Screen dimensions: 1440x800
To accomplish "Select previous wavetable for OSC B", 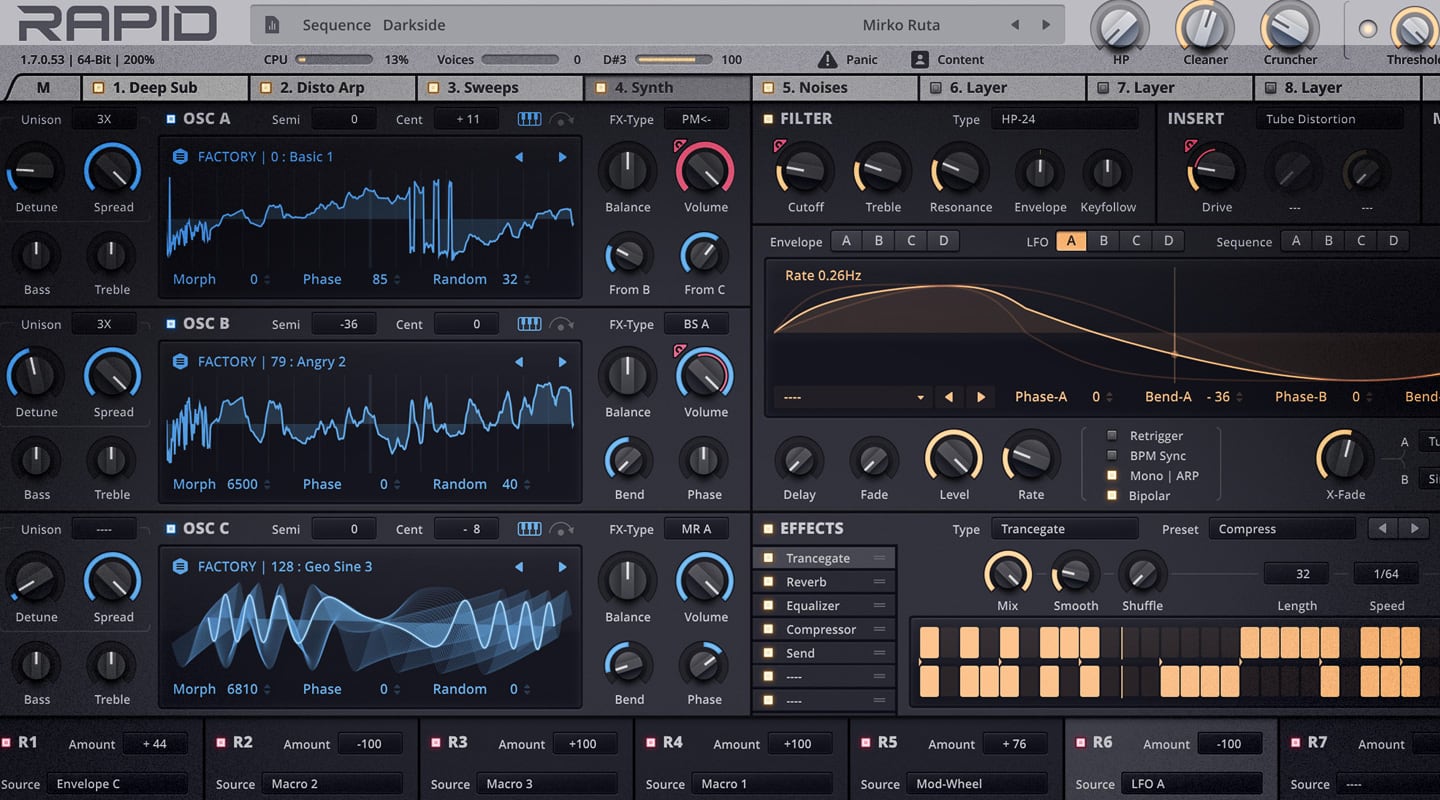I will [519, 362].
